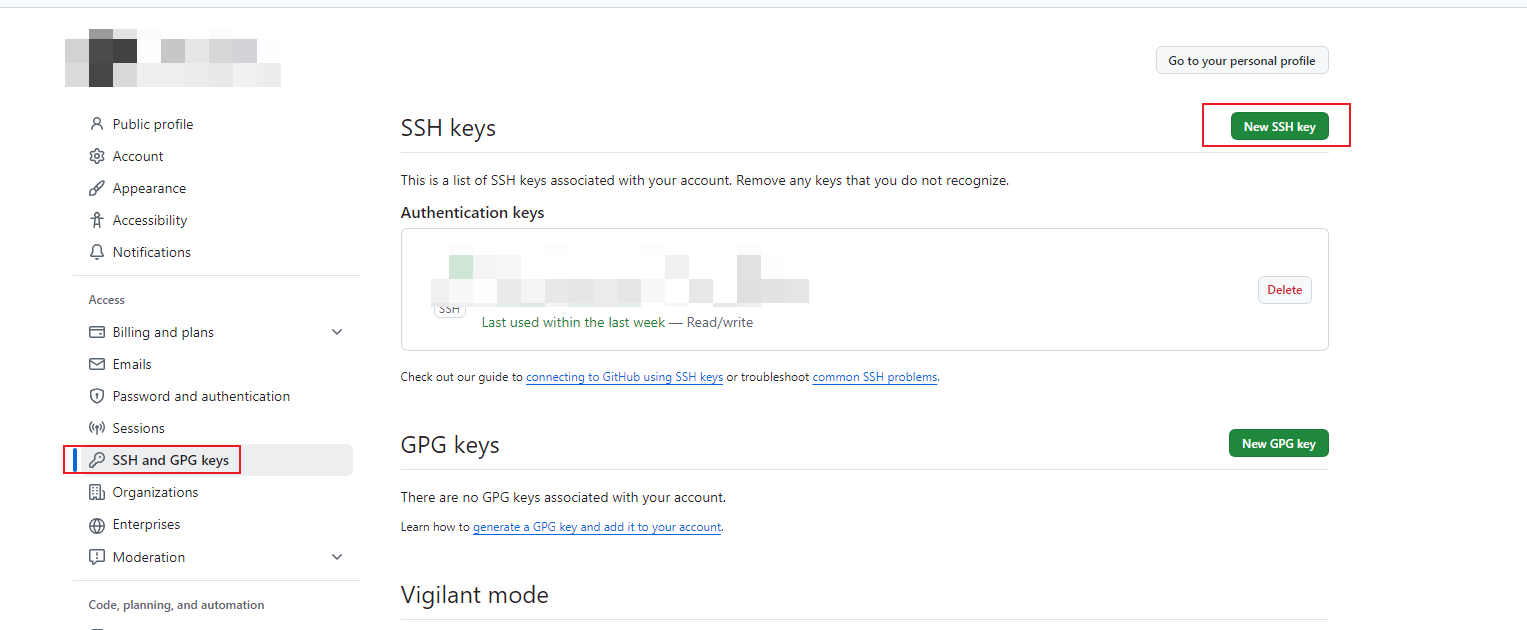Click the person icon beside Public profile

(97, 124)
